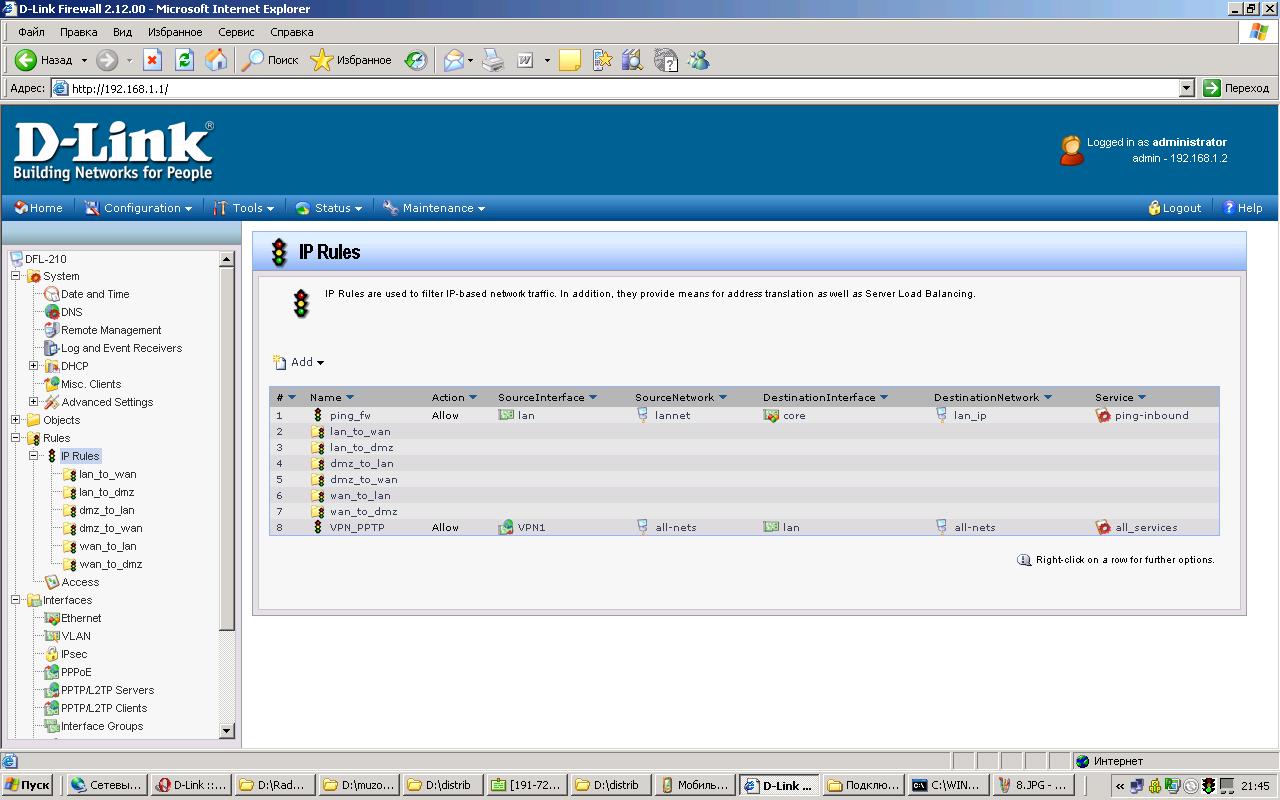Screen dimensions: 1280x800
Task: Open the Избранное favorites panel
Action: (x=351, y=60)
